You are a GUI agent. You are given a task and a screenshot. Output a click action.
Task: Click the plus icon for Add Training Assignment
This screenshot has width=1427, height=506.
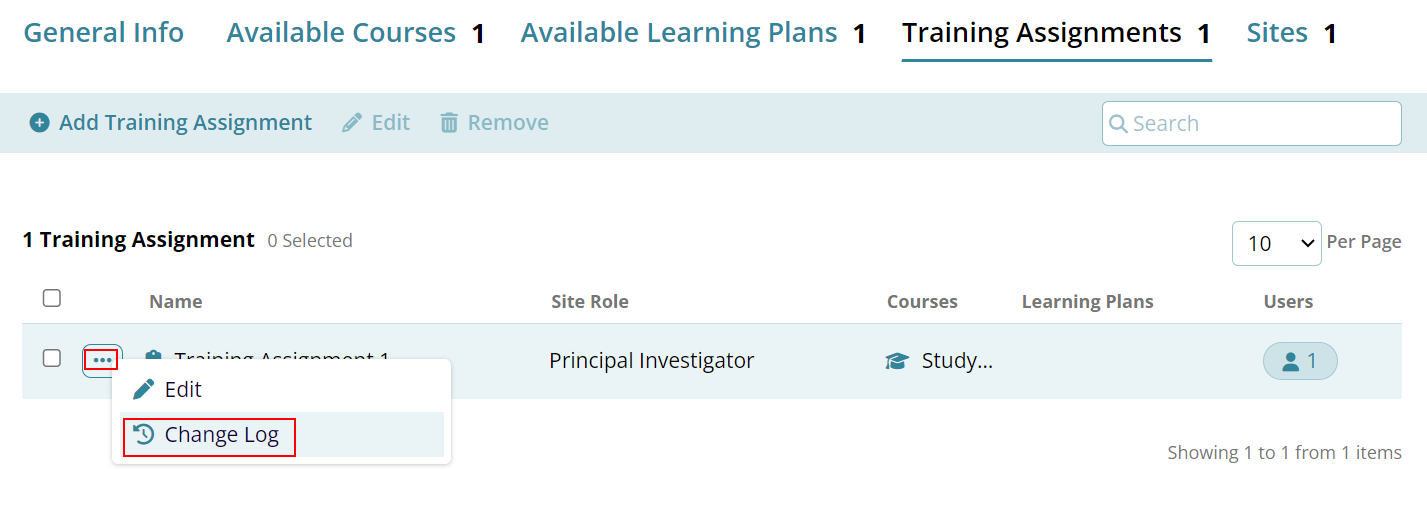[39, 123]
